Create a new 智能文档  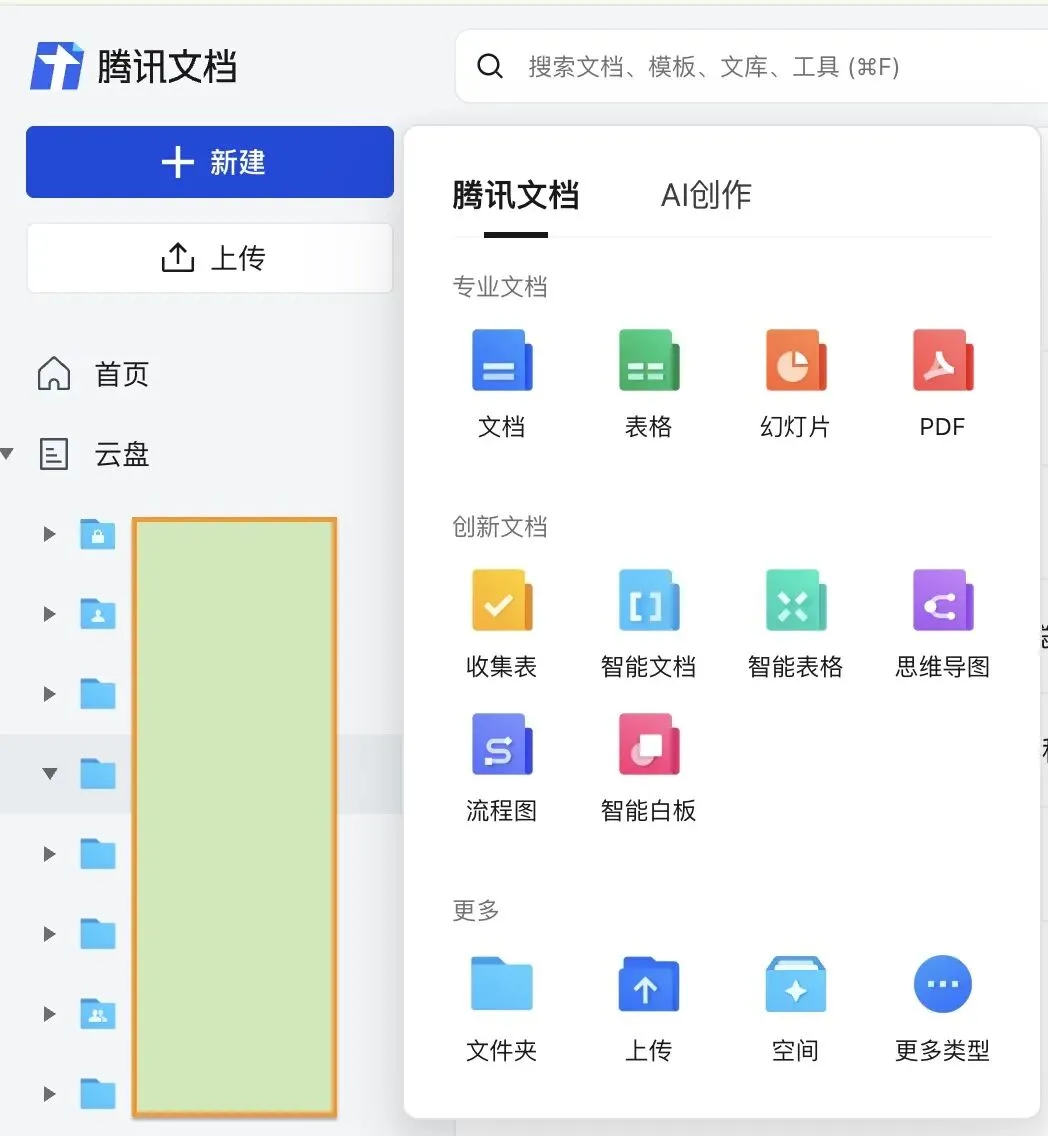click(649, 624)
